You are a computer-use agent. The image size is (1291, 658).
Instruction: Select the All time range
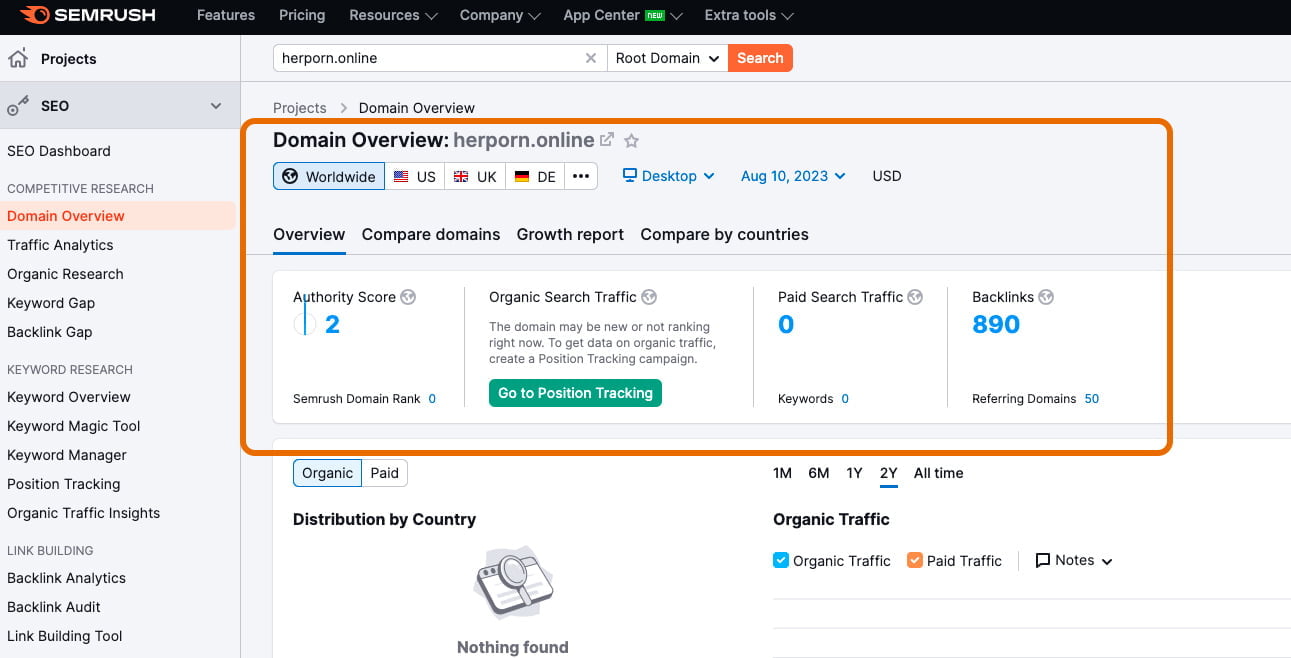939,473
